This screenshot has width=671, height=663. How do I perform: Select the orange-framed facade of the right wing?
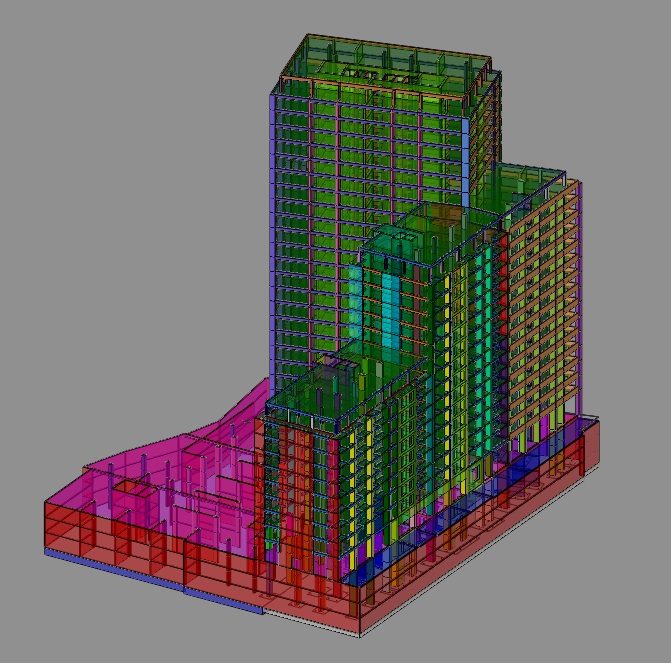point(543,308)
